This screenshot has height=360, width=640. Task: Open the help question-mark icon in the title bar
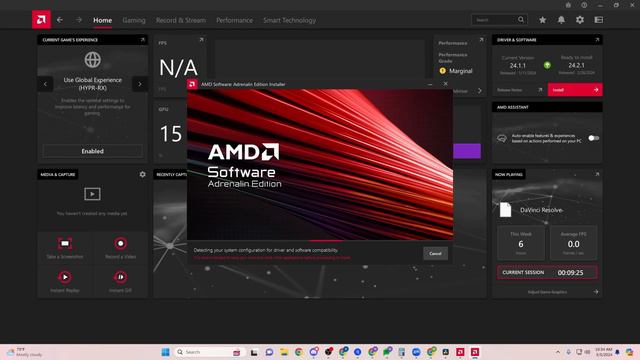(x=584, y=5)
